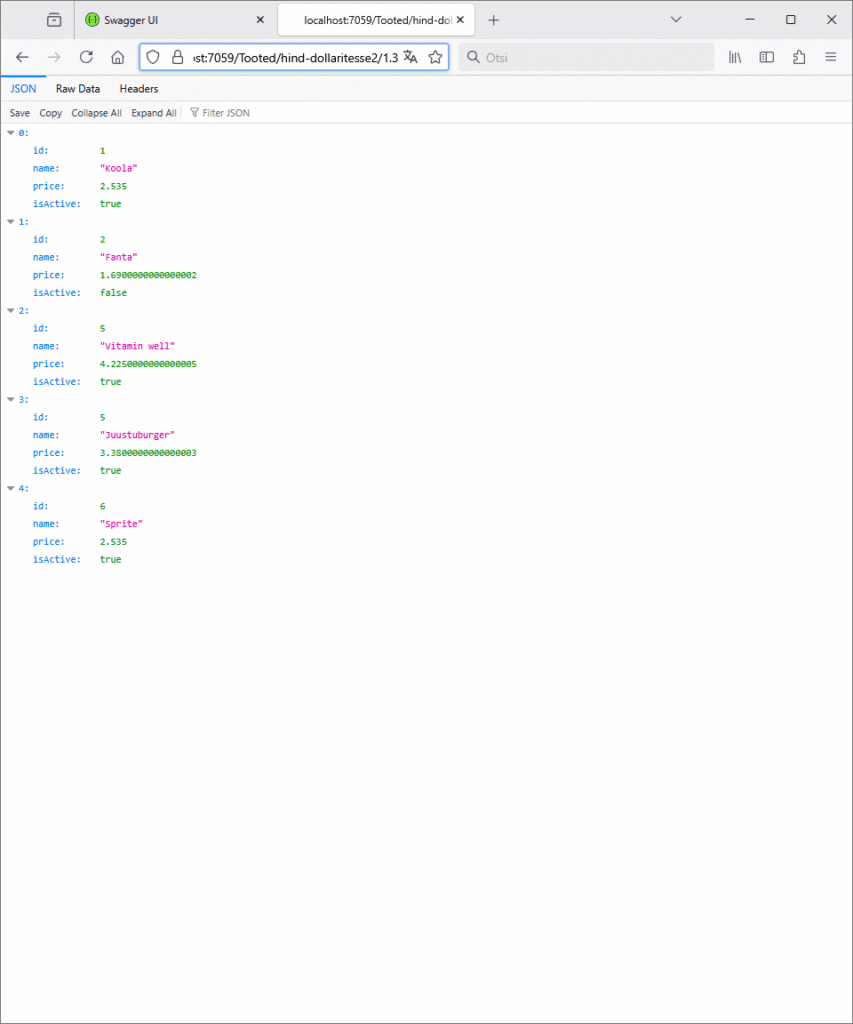Select the Swagger UI browser tab
This screenshot has width=853, height=1024.
[x=170, y=20]
